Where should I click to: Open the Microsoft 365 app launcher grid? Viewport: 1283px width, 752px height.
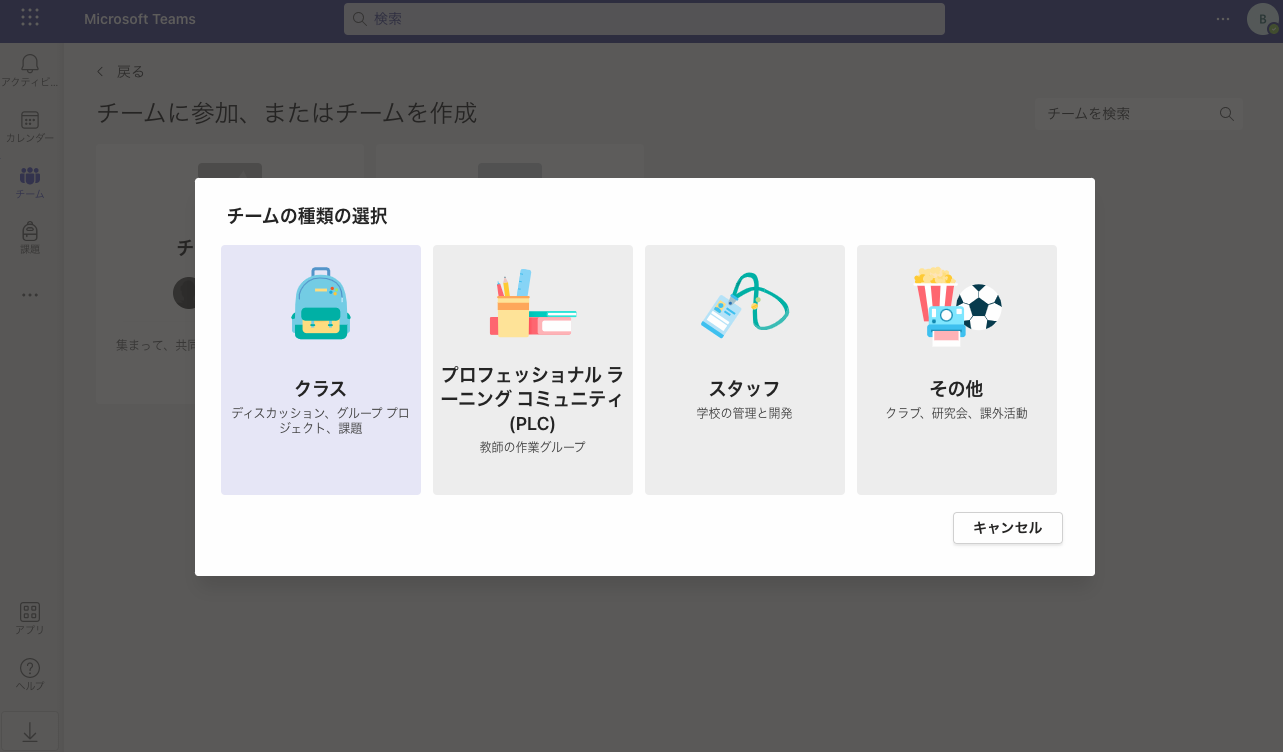pyautogui.click(x=28, y=18)
